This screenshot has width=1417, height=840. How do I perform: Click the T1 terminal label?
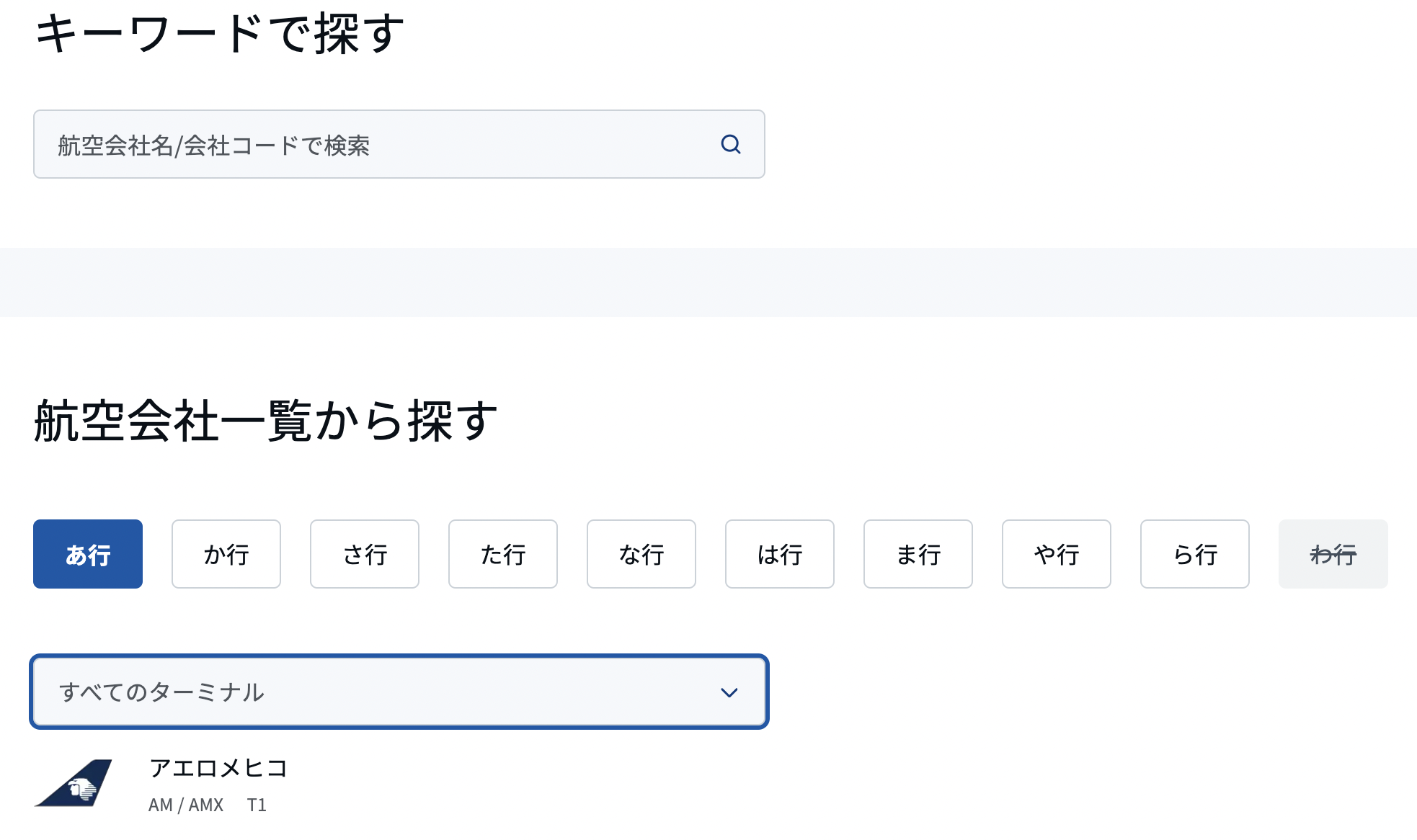pos(257,805)
